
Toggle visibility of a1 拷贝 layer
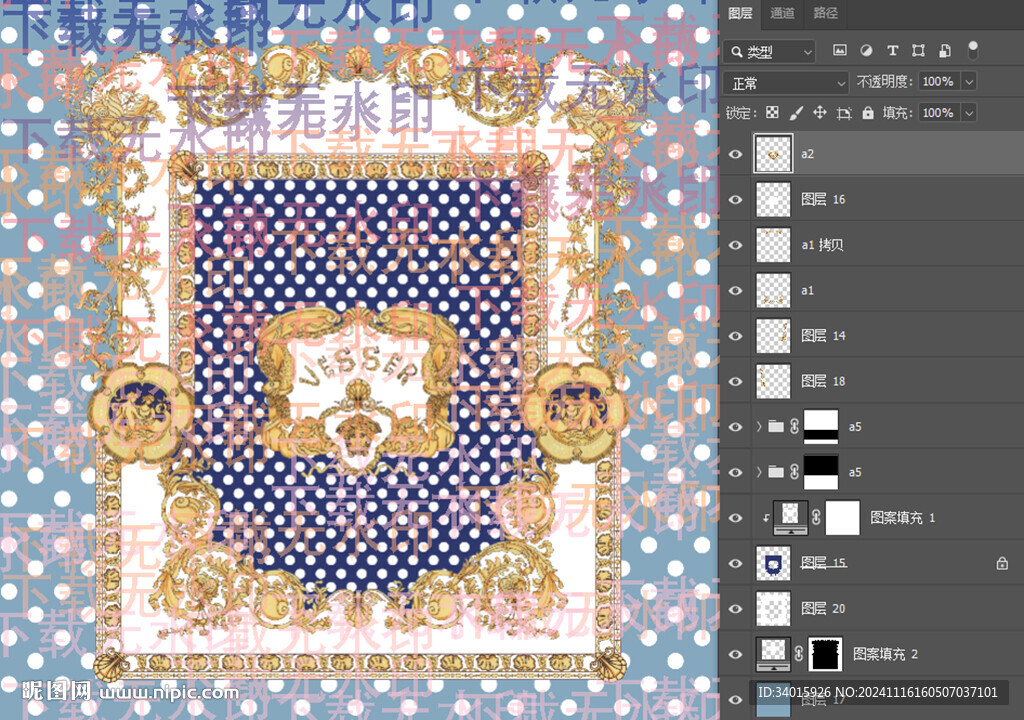[735, 245]
